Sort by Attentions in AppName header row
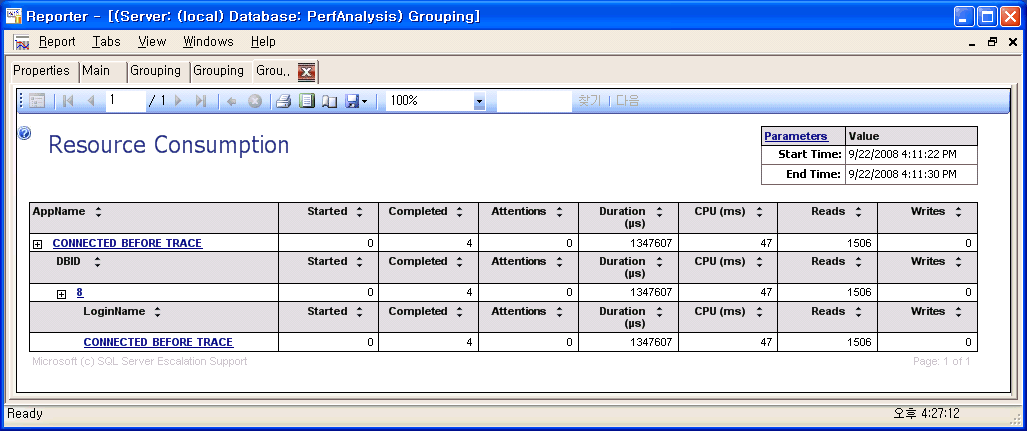 (x=559, y=212)
